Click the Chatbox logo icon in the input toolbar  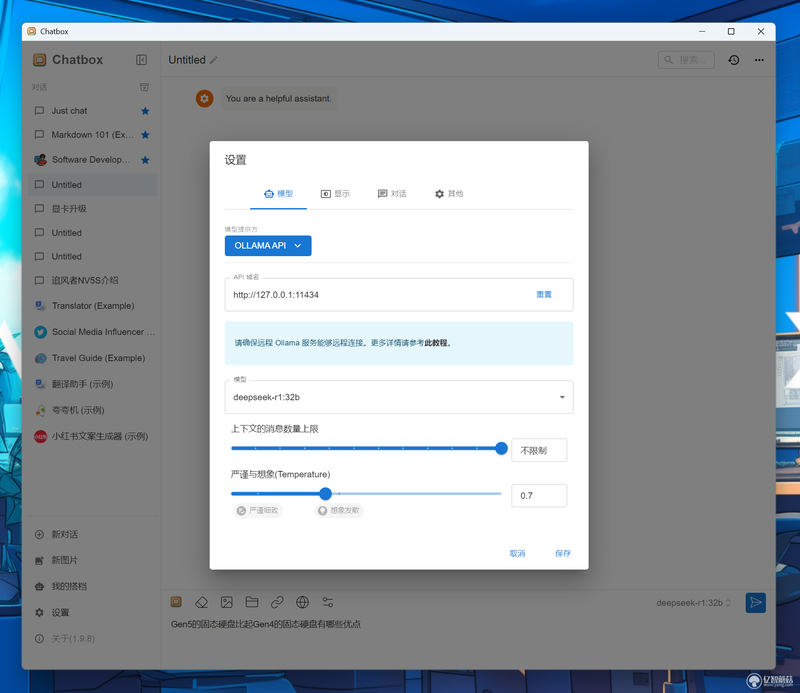point(176,602)
